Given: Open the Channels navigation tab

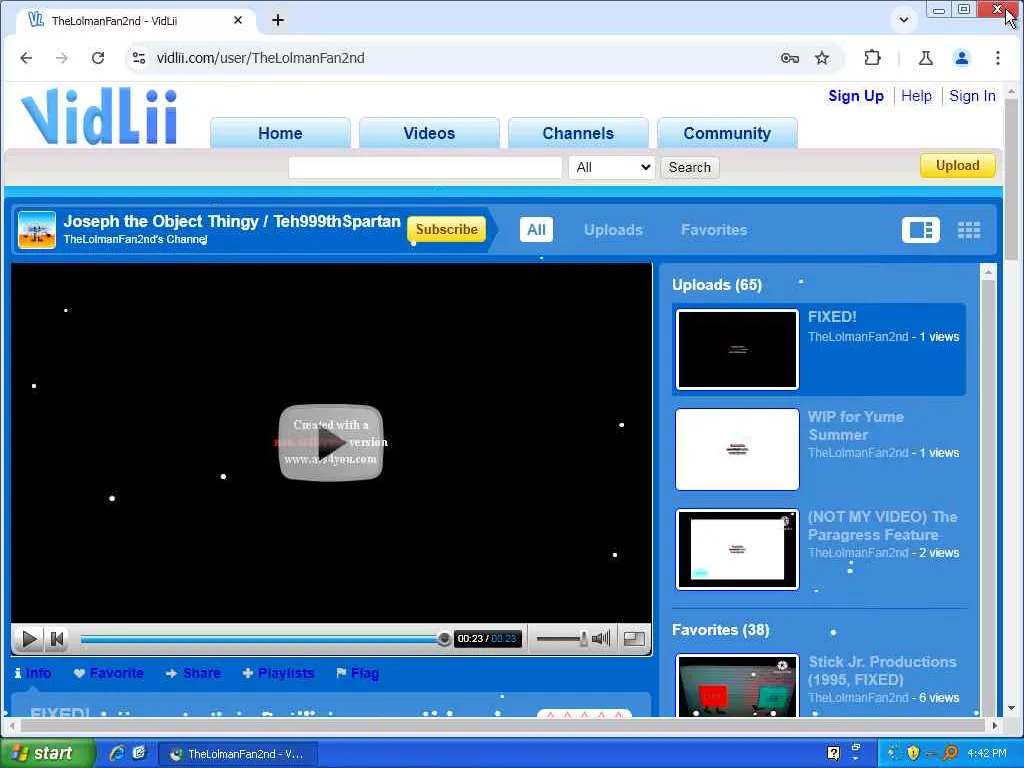Looking at the screenshot, I should pos(578,133).
